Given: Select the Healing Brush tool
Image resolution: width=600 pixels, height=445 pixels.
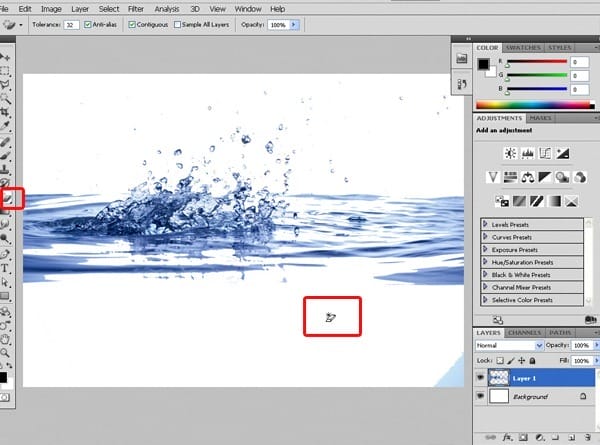Looking at the screenshot, I should (5, 142).
